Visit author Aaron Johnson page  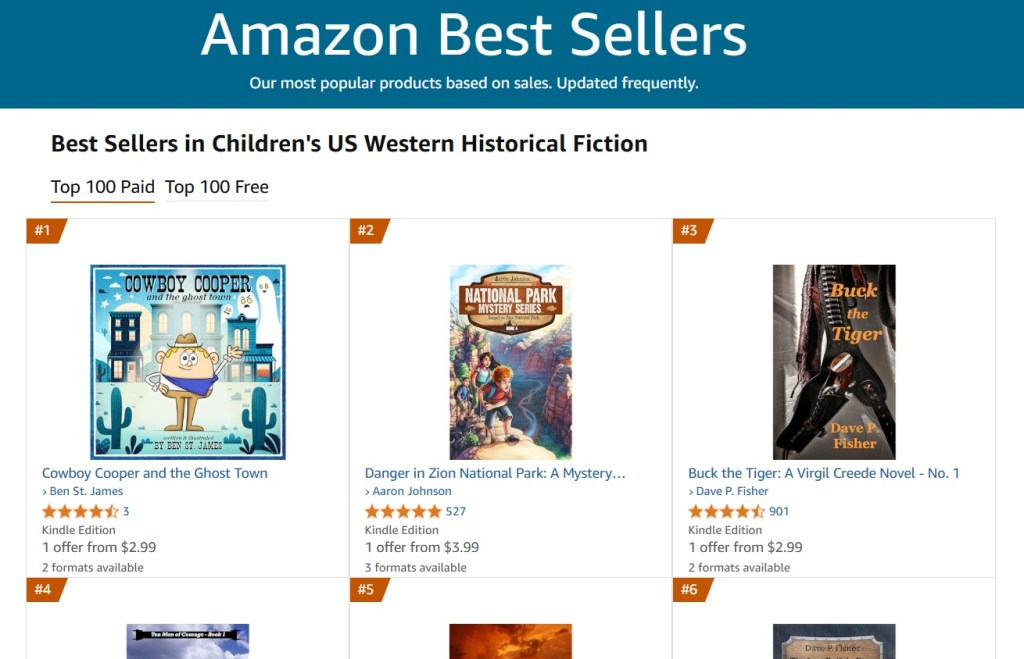pyautogui.click(x=411, y=491)
